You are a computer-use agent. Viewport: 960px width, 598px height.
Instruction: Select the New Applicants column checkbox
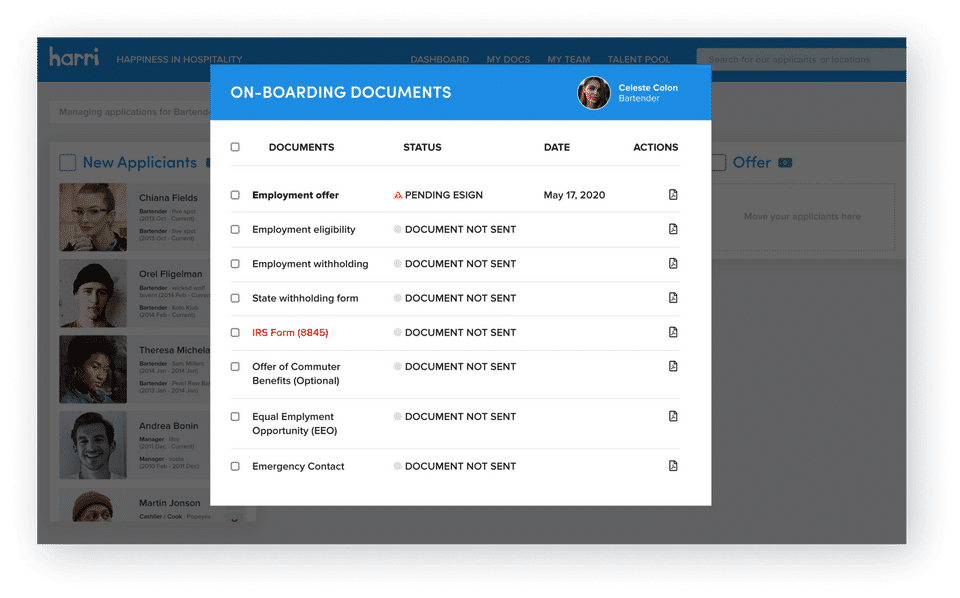pyautogui.click(x=67, y=163)
